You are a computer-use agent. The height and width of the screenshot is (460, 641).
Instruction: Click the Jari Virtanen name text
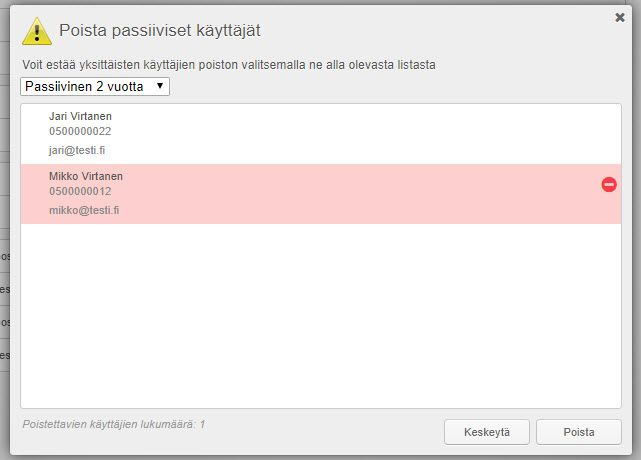(80, 116)
